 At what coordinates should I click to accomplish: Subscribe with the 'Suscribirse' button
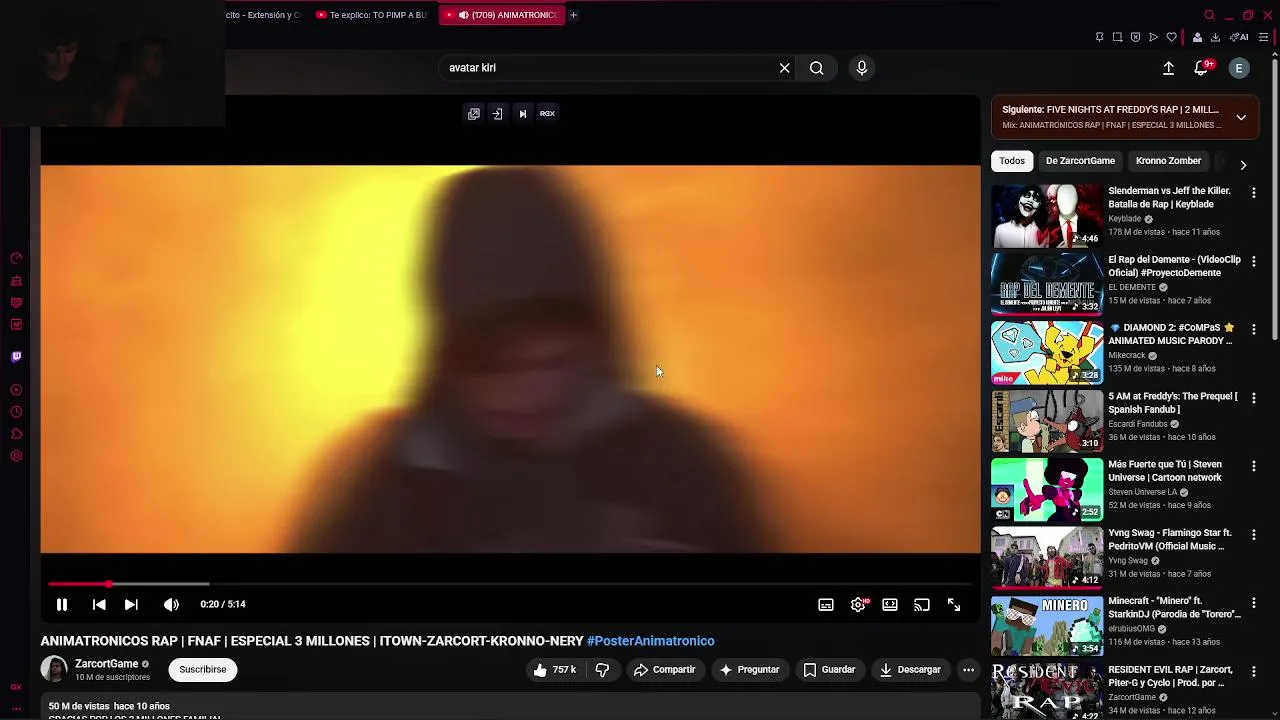203,670
